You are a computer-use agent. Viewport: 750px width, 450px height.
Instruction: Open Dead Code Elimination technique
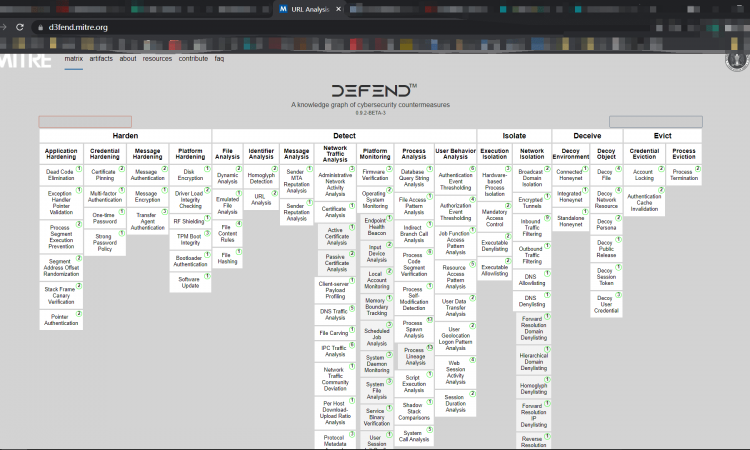61,175
